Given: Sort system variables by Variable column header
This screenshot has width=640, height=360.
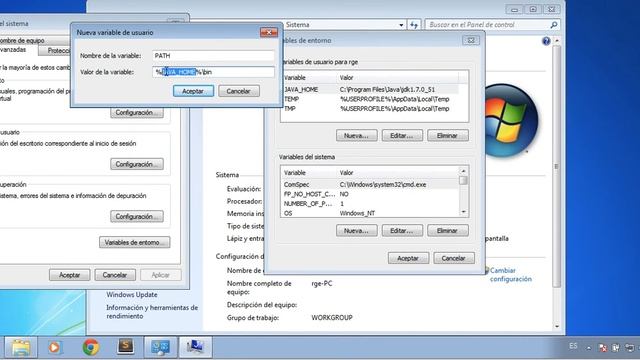Looking at the screenshot, I should 309,173.
